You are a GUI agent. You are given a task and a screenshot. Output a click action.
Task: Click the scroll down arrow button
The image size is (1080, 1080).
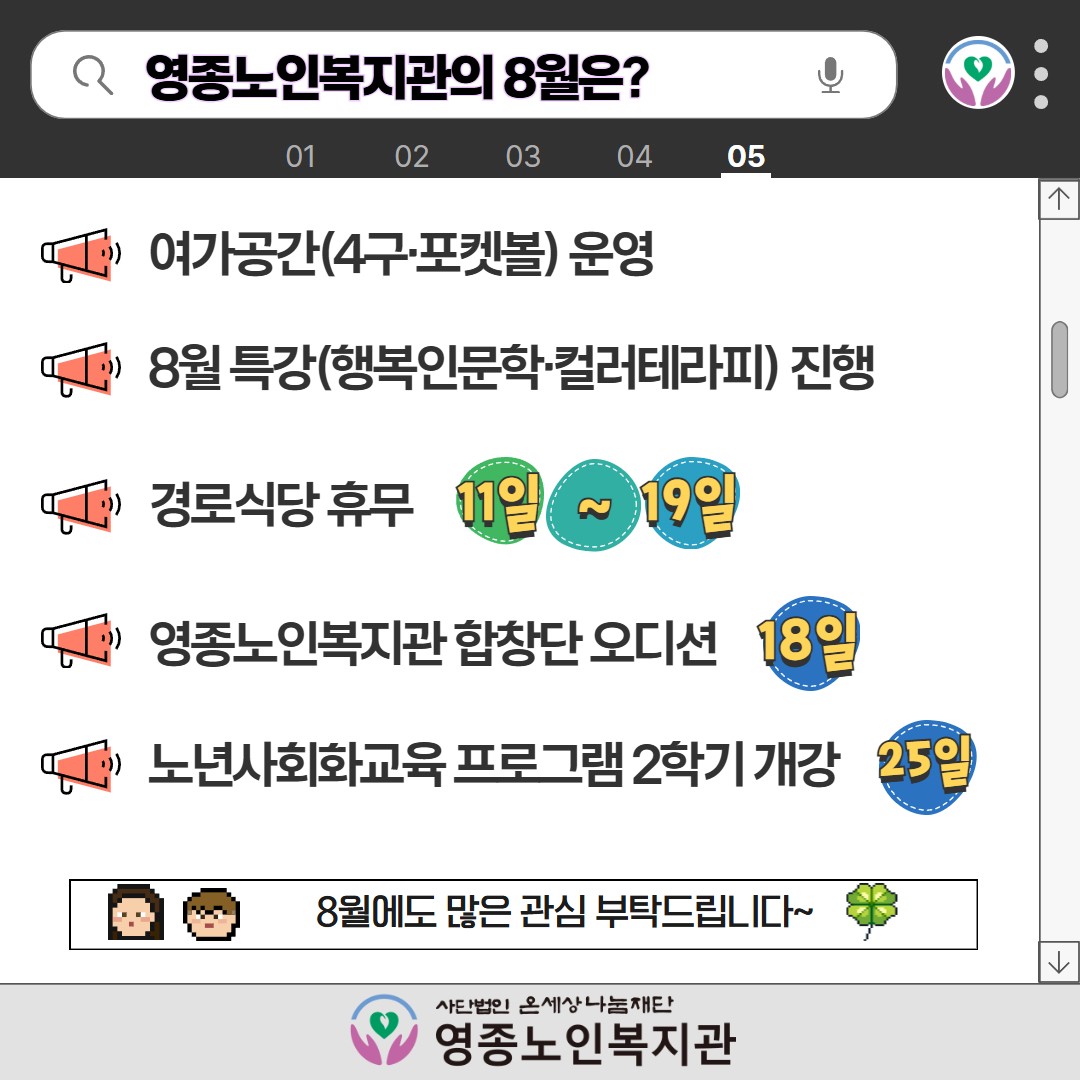pos(1059,962)
